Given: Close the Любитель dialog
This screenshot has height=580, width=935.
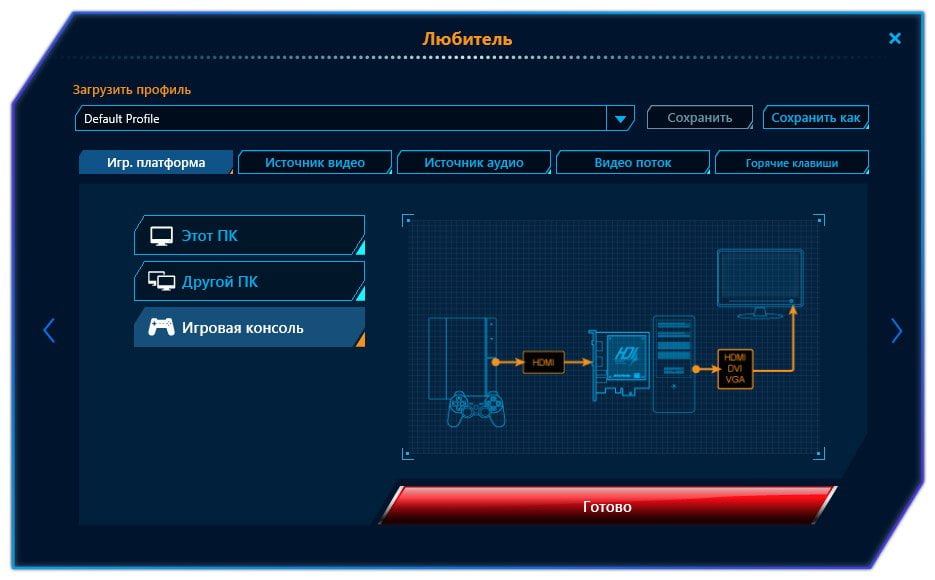Looking at the screenshot, I should click(x=894, y=38).
